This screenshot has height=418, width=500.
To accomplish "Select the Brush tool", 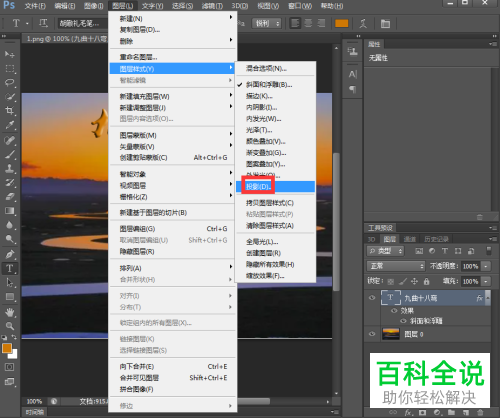I will pyautogui.click(x=10, y=154).
